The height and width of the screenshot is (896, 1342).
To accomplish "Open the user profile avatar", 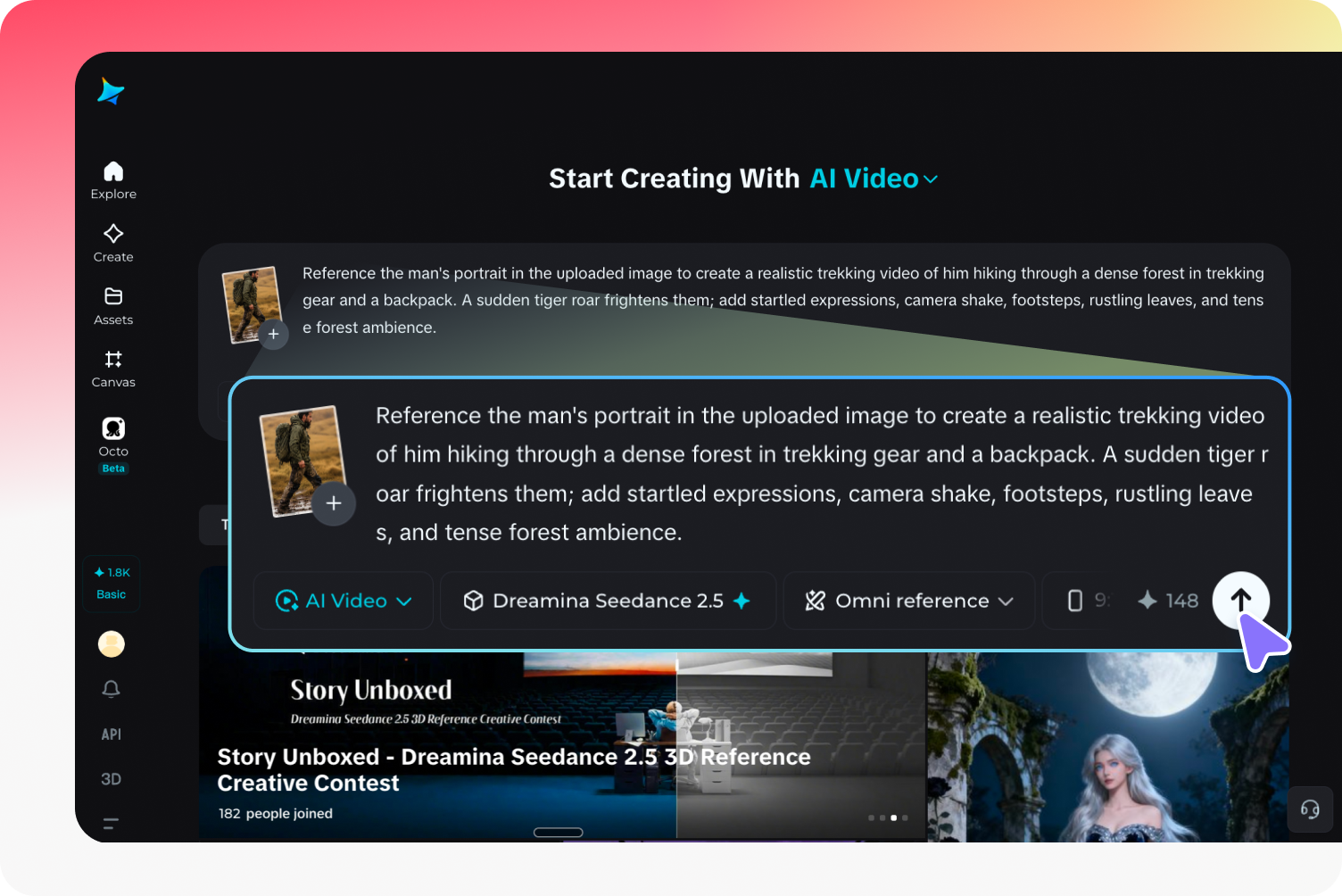I will 112,643.
